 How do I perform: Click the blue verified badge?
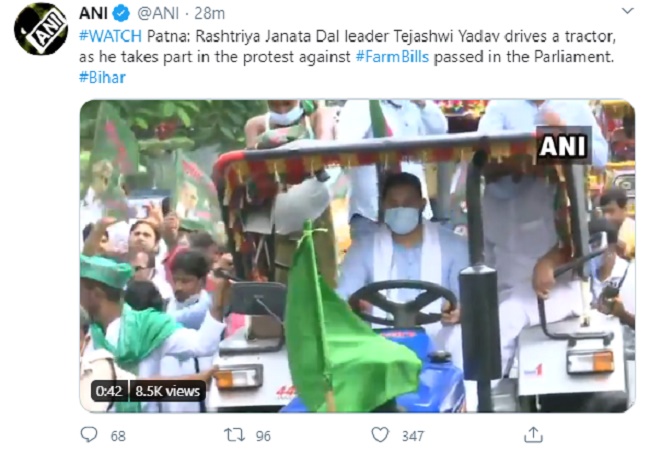121,14
